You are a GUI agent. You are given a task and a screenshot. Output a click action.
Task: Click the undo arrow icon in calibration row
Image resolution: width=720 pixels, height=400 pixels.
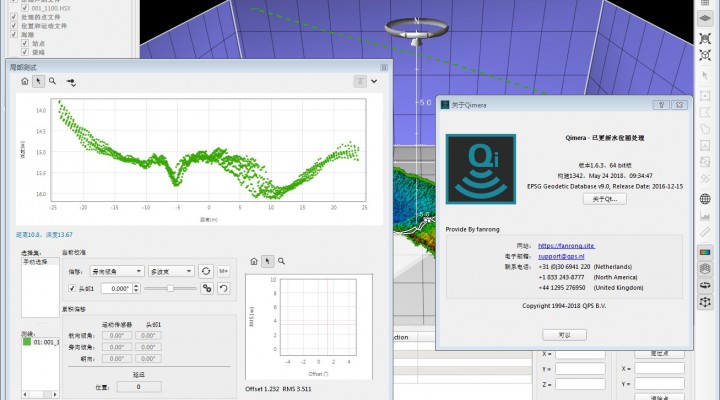(225, 288)
